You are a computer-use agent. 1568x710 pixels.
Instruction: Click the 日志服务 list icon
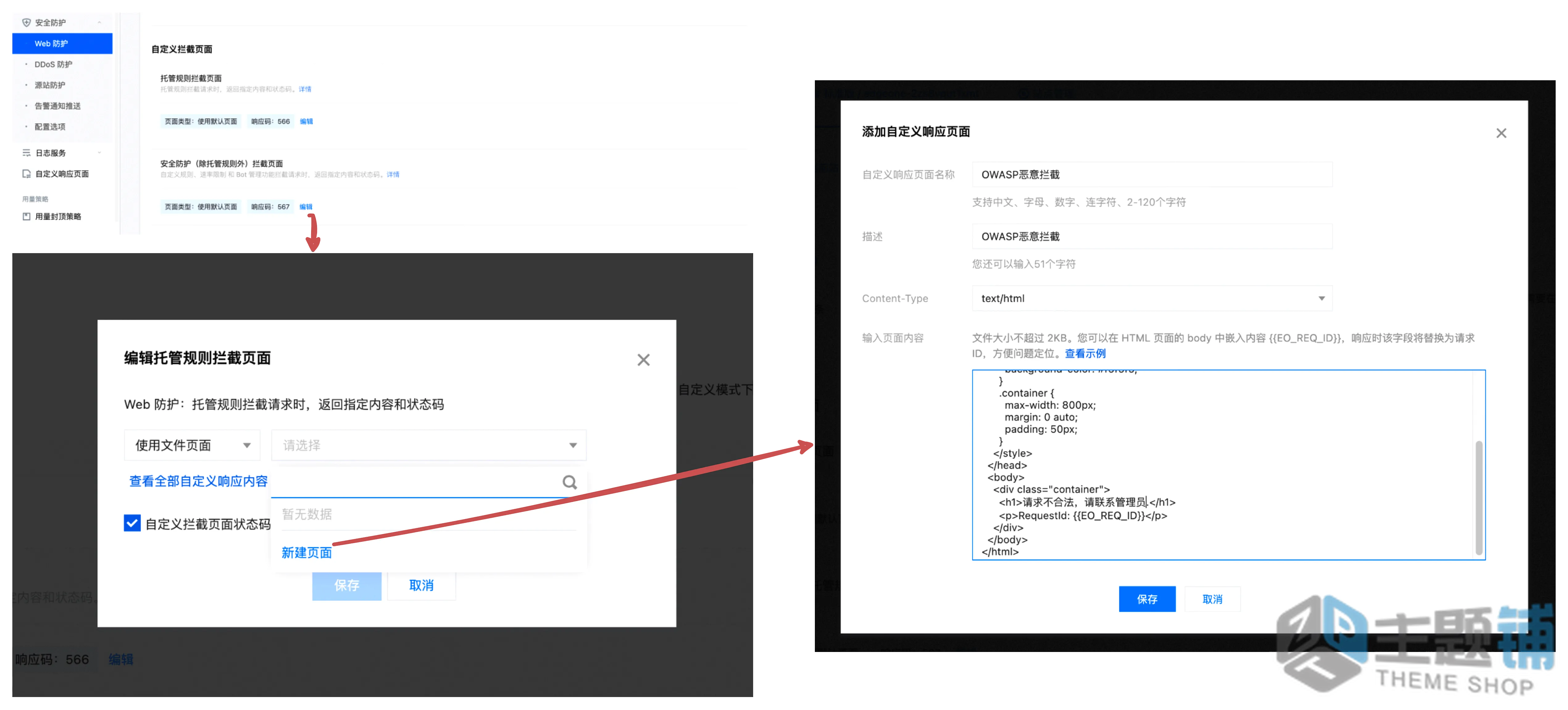pyautogui.click(x=26, y=152)
